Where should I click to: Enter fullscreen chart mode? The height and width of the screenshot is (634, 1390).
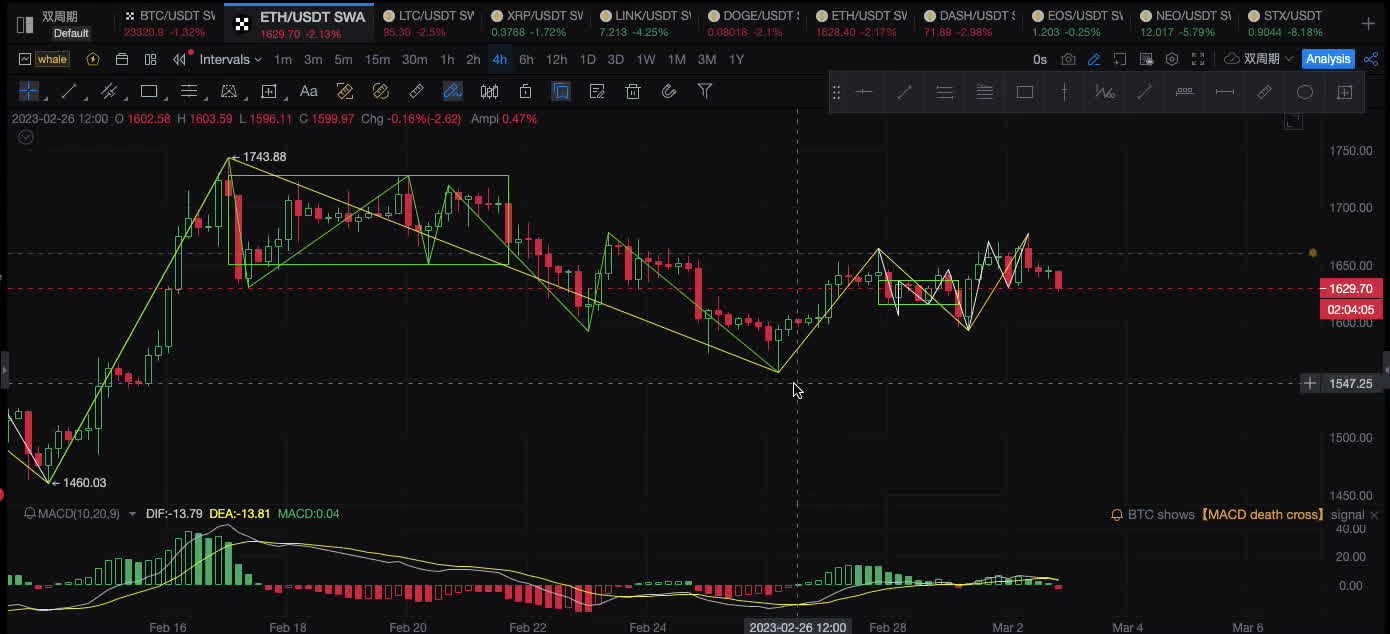[x=1199, y=60]
